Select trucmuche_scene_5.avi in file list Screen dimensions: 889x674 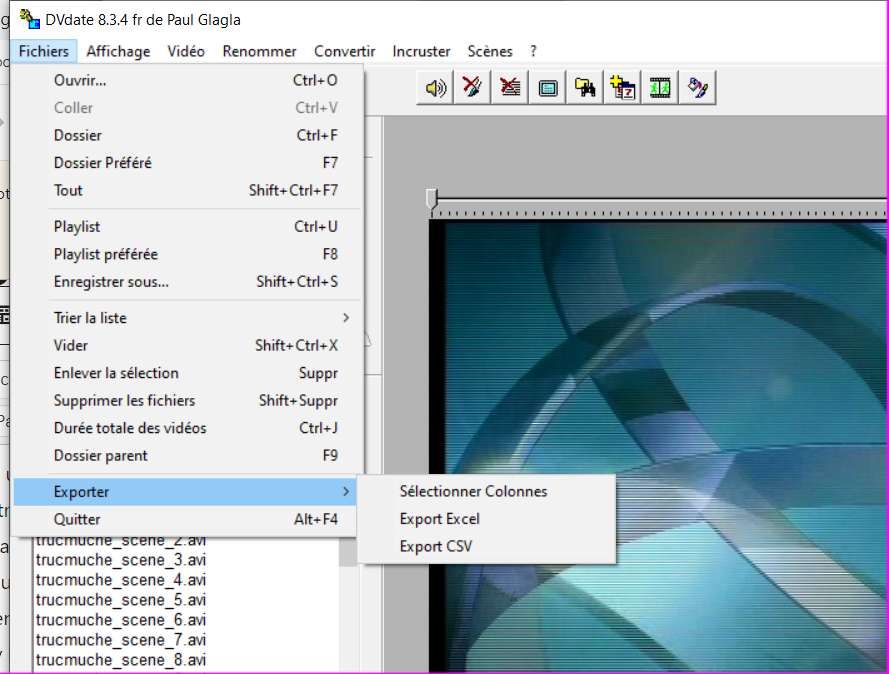121,600
